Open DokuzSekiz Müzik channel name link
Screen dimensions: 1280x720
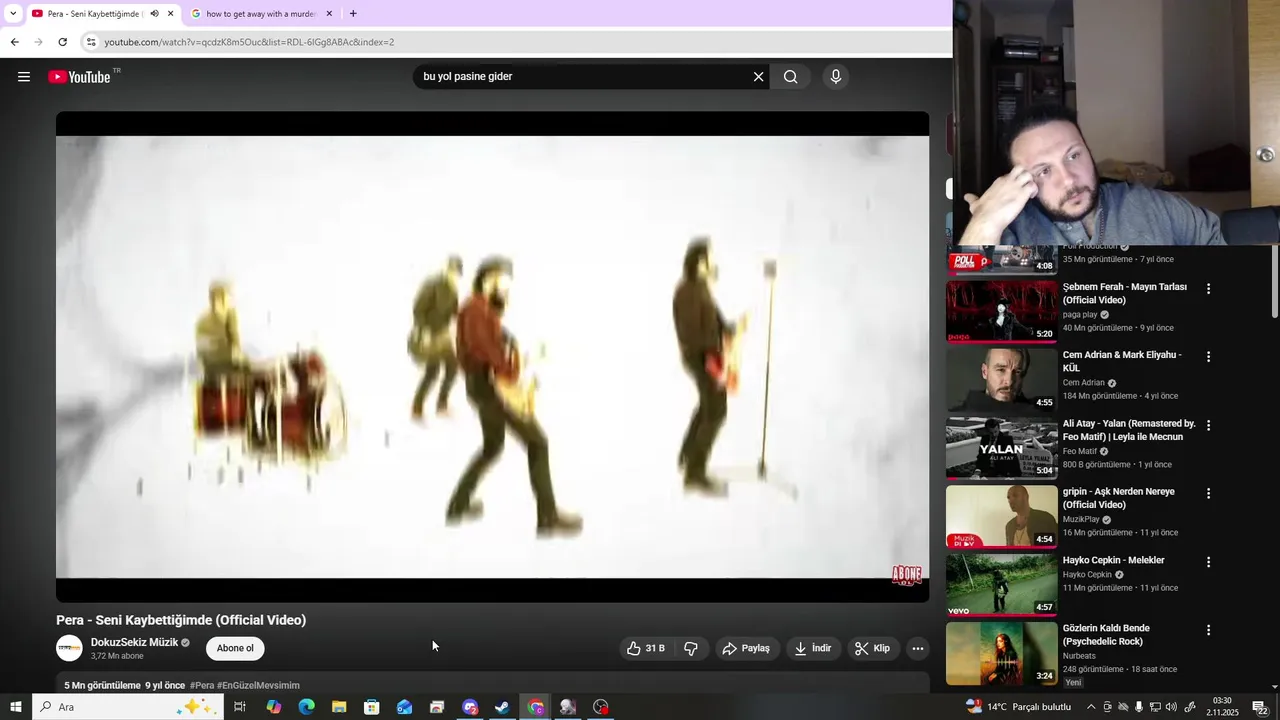point(134,642)
